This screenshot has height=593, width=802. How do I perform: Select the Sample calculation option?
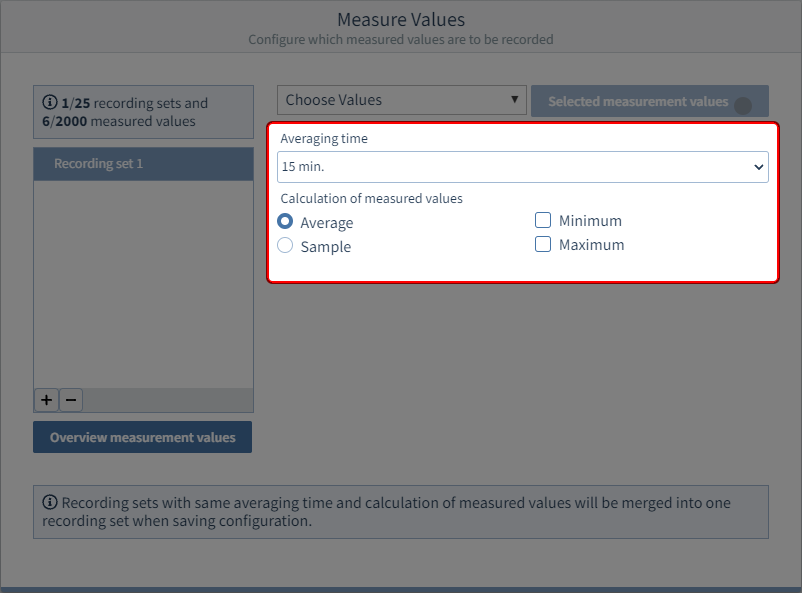pyautogui.click(x=285, y=246)
